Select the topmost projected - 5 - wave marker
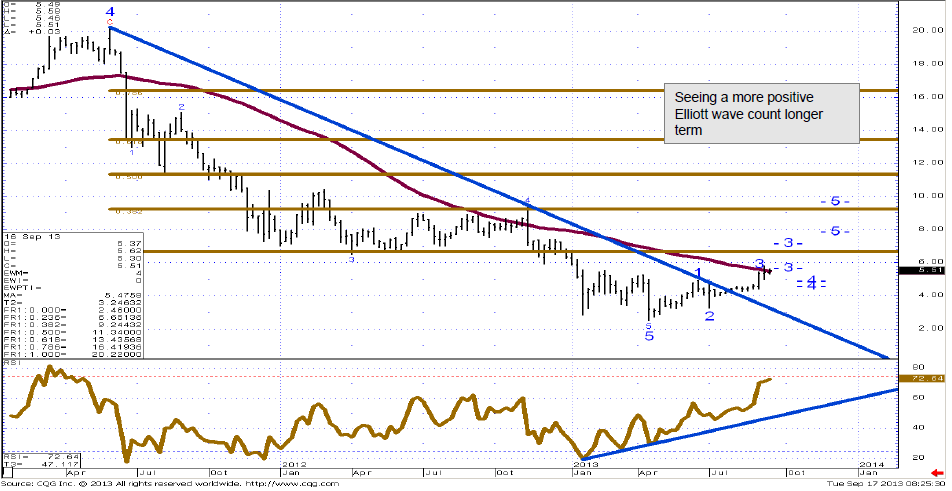 tap(835, 201)
